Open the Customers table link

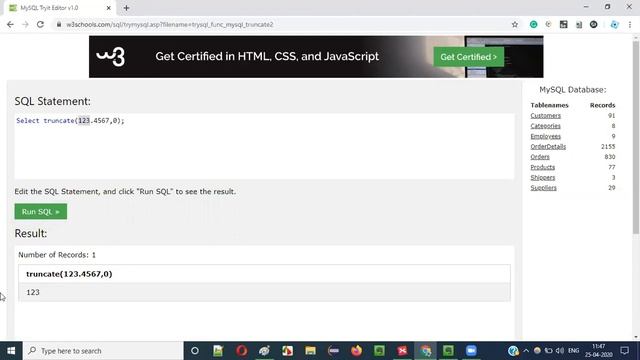tap(545, 116)
